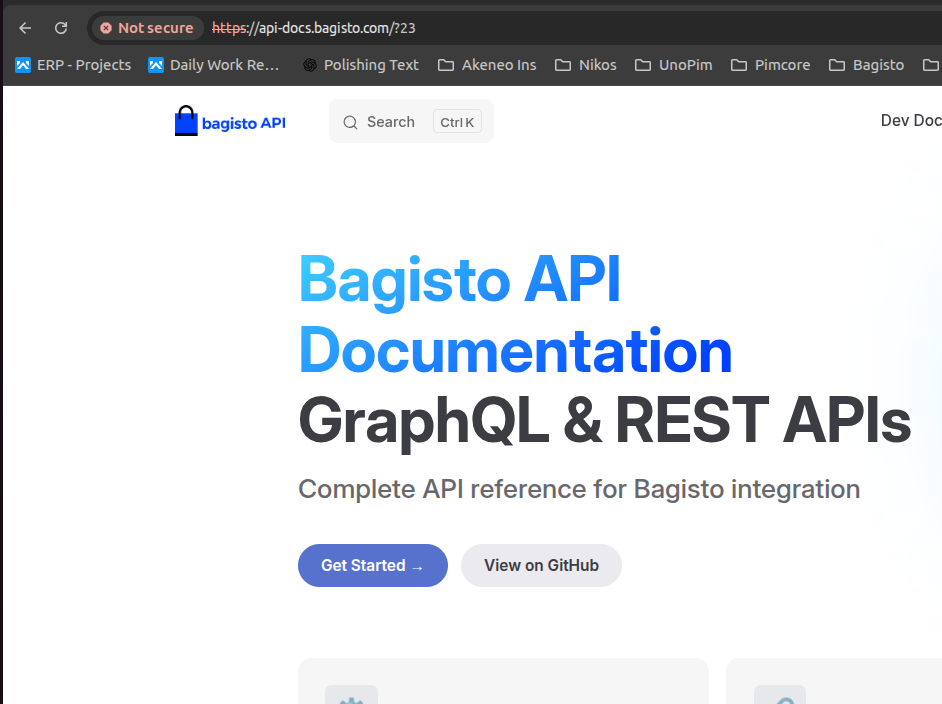Image resolution: width=942 pixels, height=704 pixels.
Task: Open the ERP - Projects bookmark
Action: click(73, 65)
